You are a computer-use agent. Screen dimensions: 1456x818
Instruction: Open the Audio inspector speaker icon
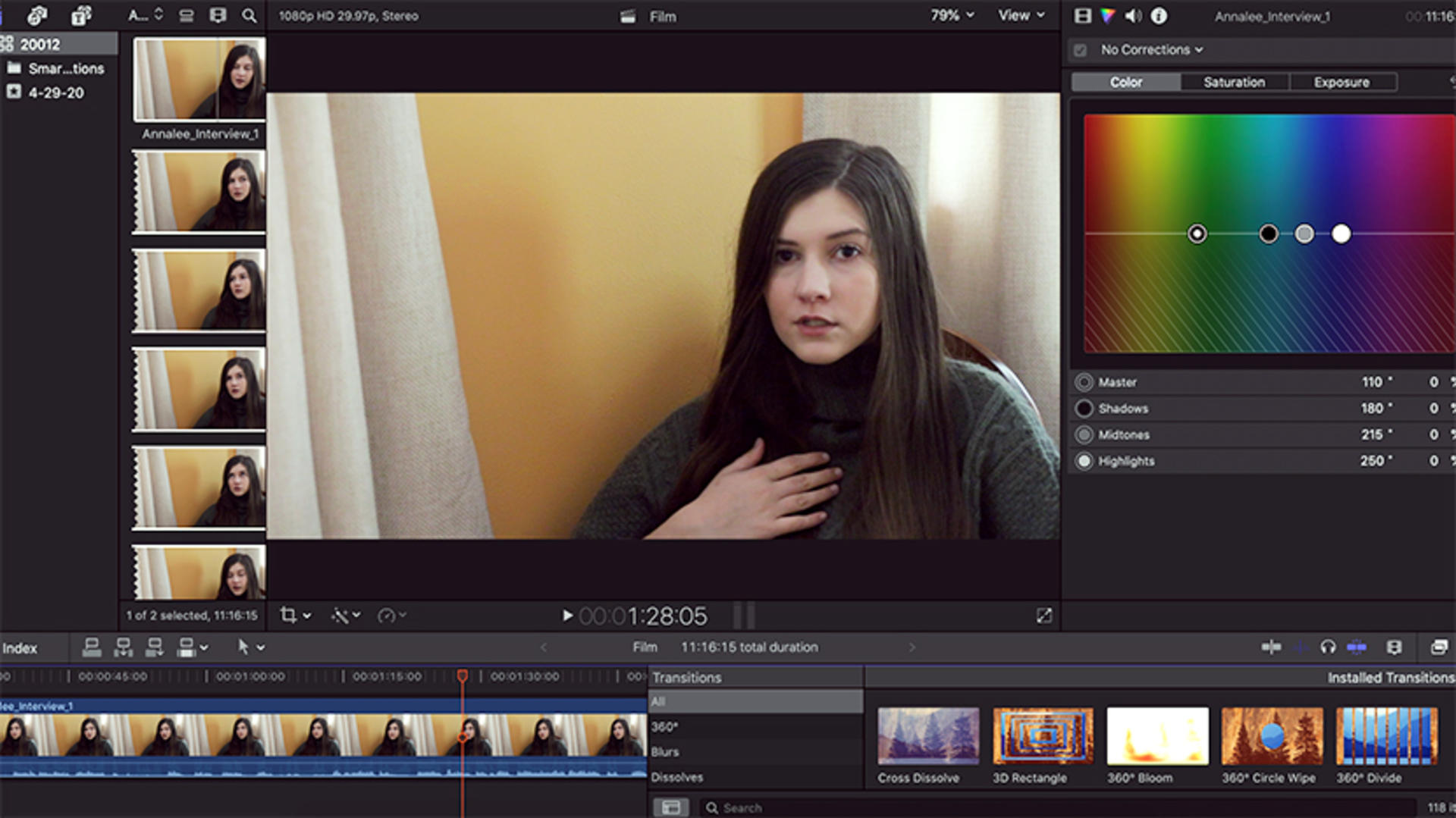1133,15
